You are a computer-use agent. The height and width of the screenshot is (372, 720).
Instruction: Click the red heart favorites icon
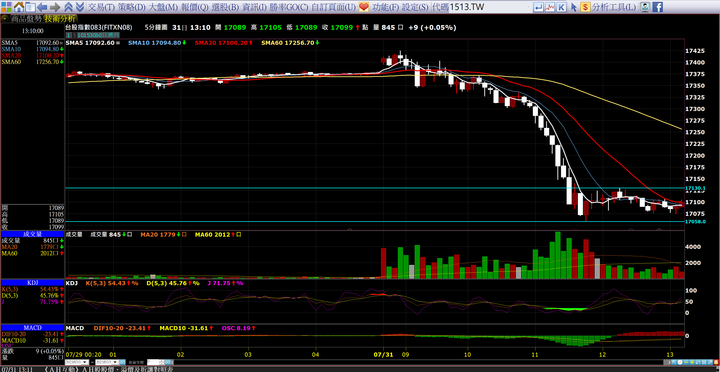364,7
